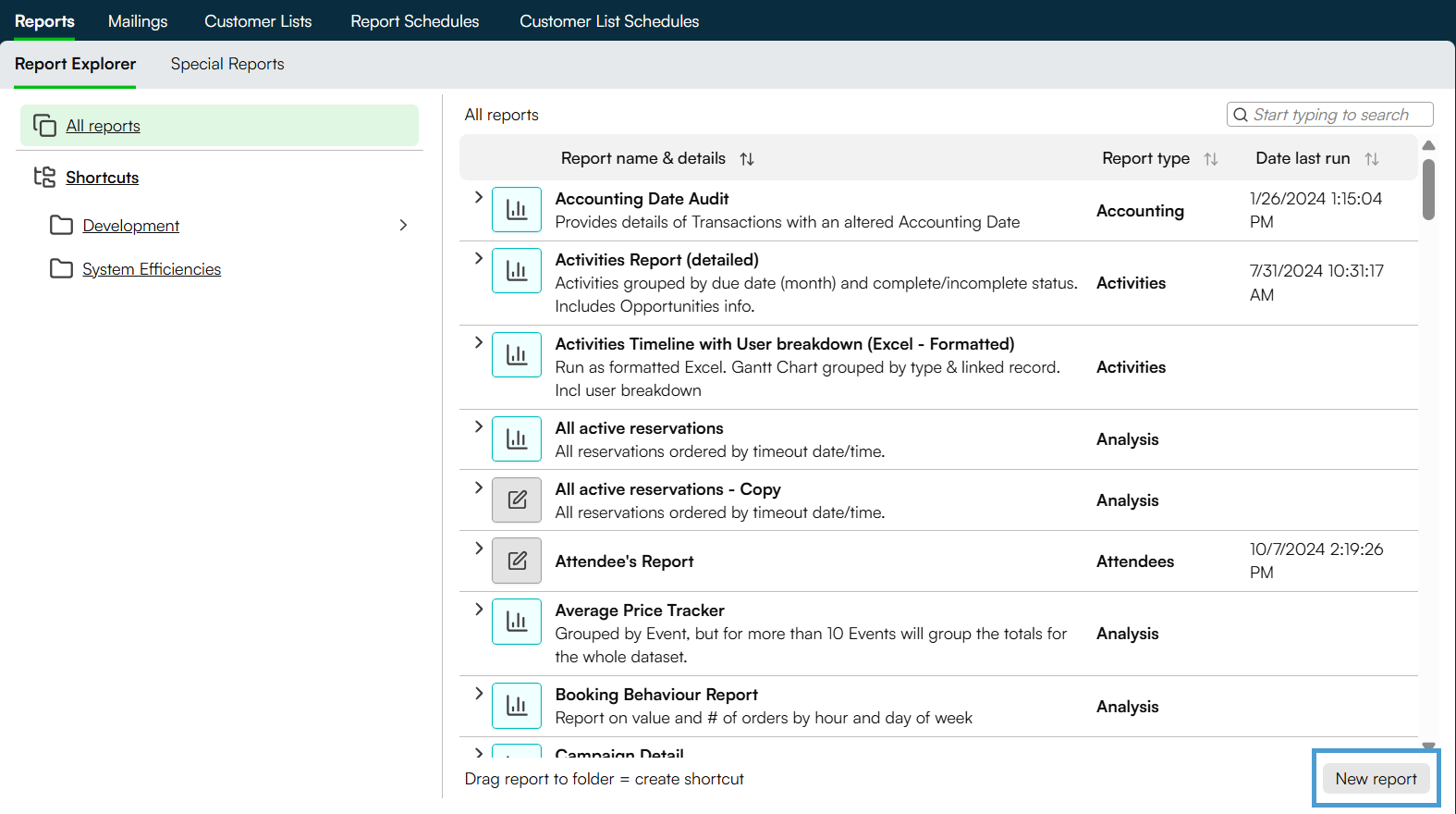Screen dimensions: 1456x814
Task: Sort by Date last run arrows
Action: pyautogui.click(x=1372, y=159)
